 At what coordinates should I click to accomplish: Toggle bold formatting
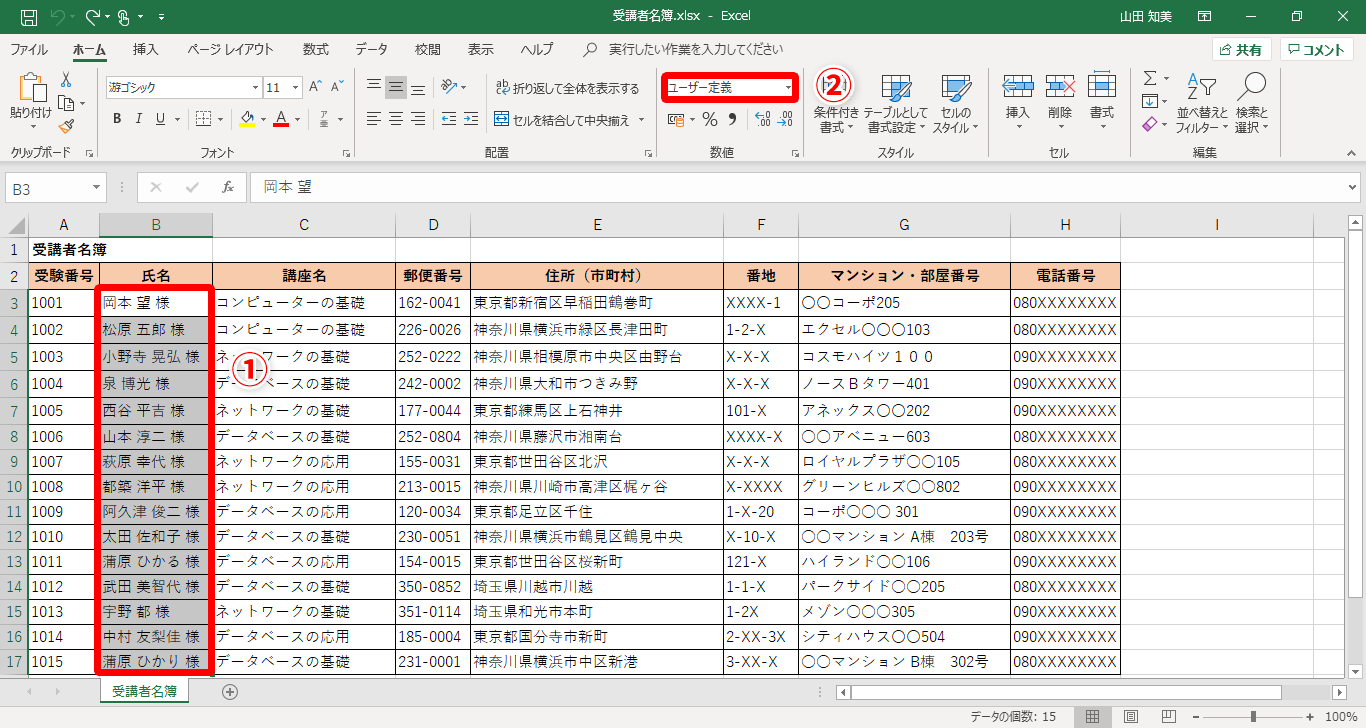tap(117, 119)
